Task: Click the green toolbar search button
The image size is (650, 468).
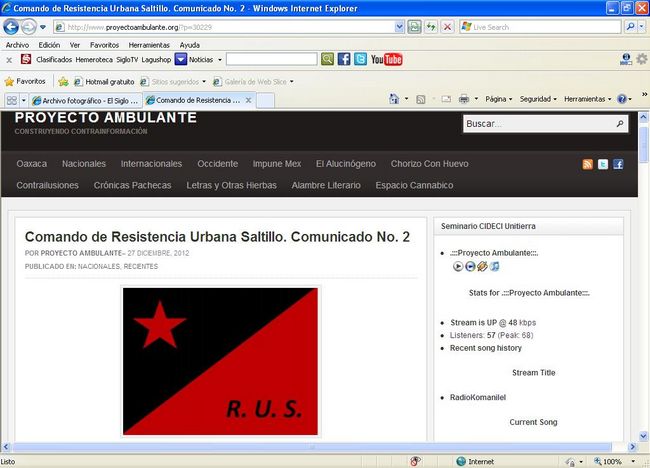Action: (x=327, y=60)
